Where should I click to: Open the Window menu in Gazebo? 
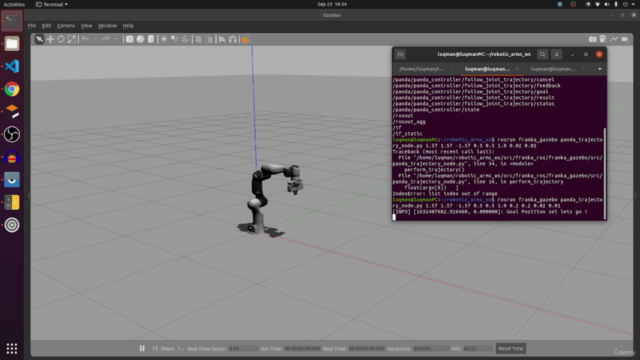click(x=107, y=25)
